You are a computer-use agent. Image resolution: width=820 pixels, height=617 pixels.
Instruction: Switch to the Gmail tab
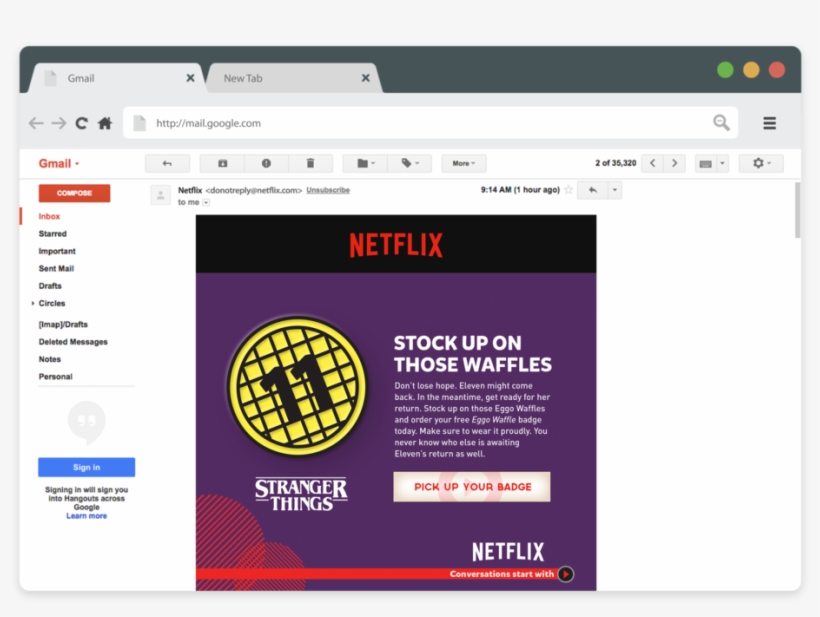[x=115, y=78]
